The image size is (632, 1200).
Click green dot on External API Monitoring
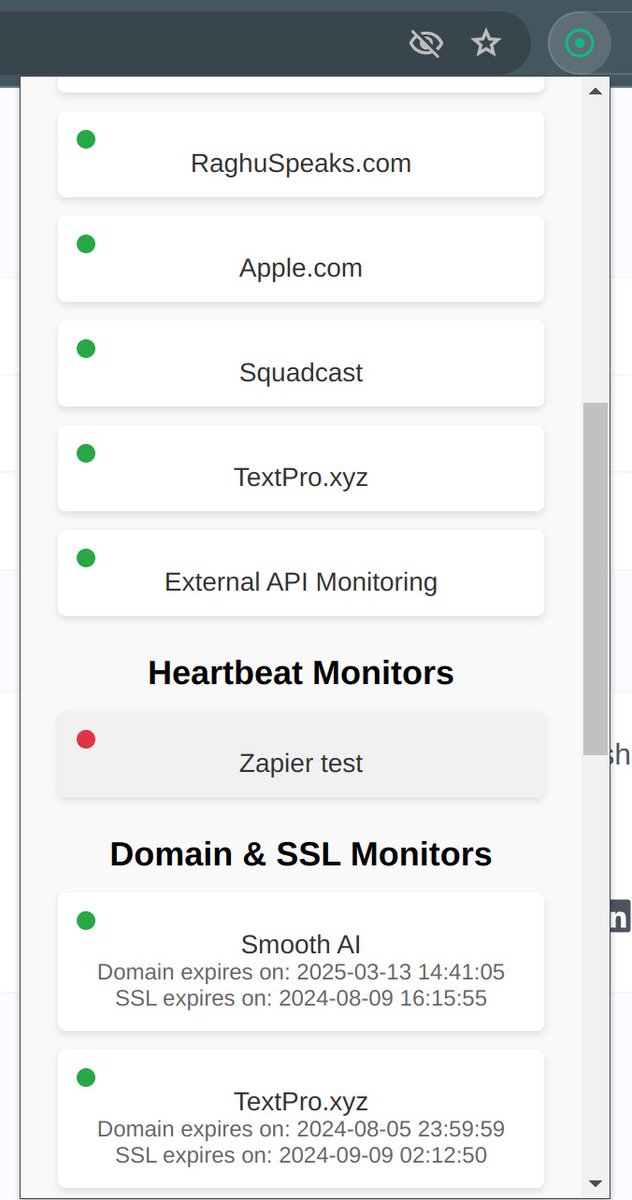tap(86, 558)
